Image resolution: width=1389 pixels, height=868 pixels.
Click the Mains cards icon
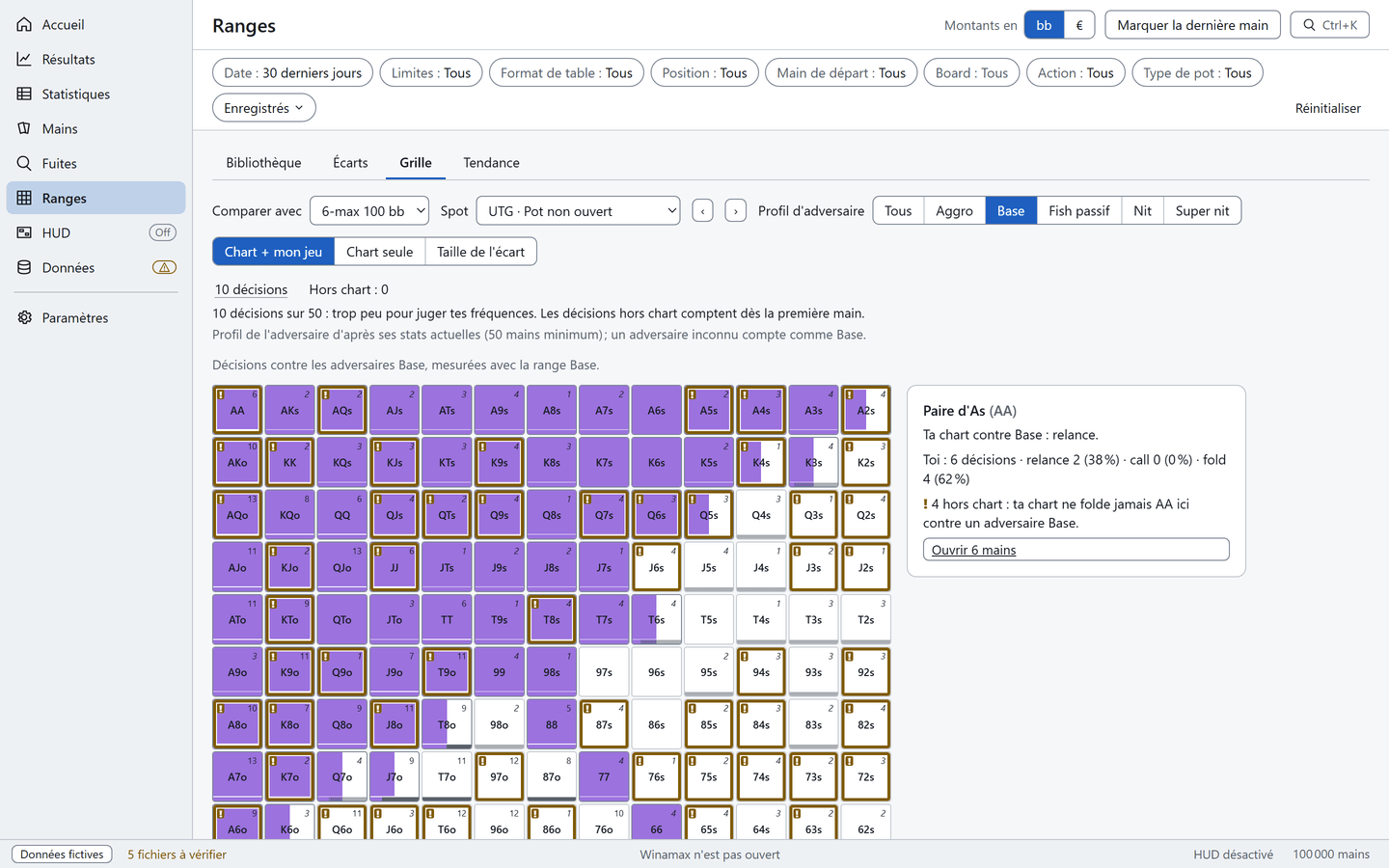pos(25,128)
